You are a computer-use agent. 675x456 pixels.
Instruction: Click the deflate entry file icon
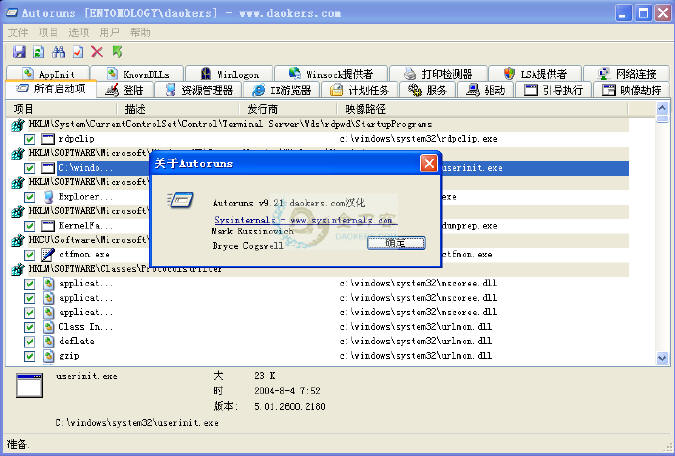point(49,341)
